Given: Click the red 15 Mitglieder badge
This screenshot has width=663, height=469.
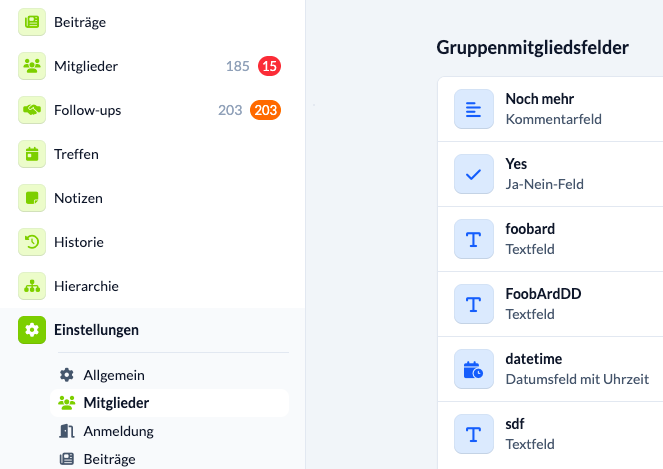Looking at the screenshot, I should (x=269, y=66).
